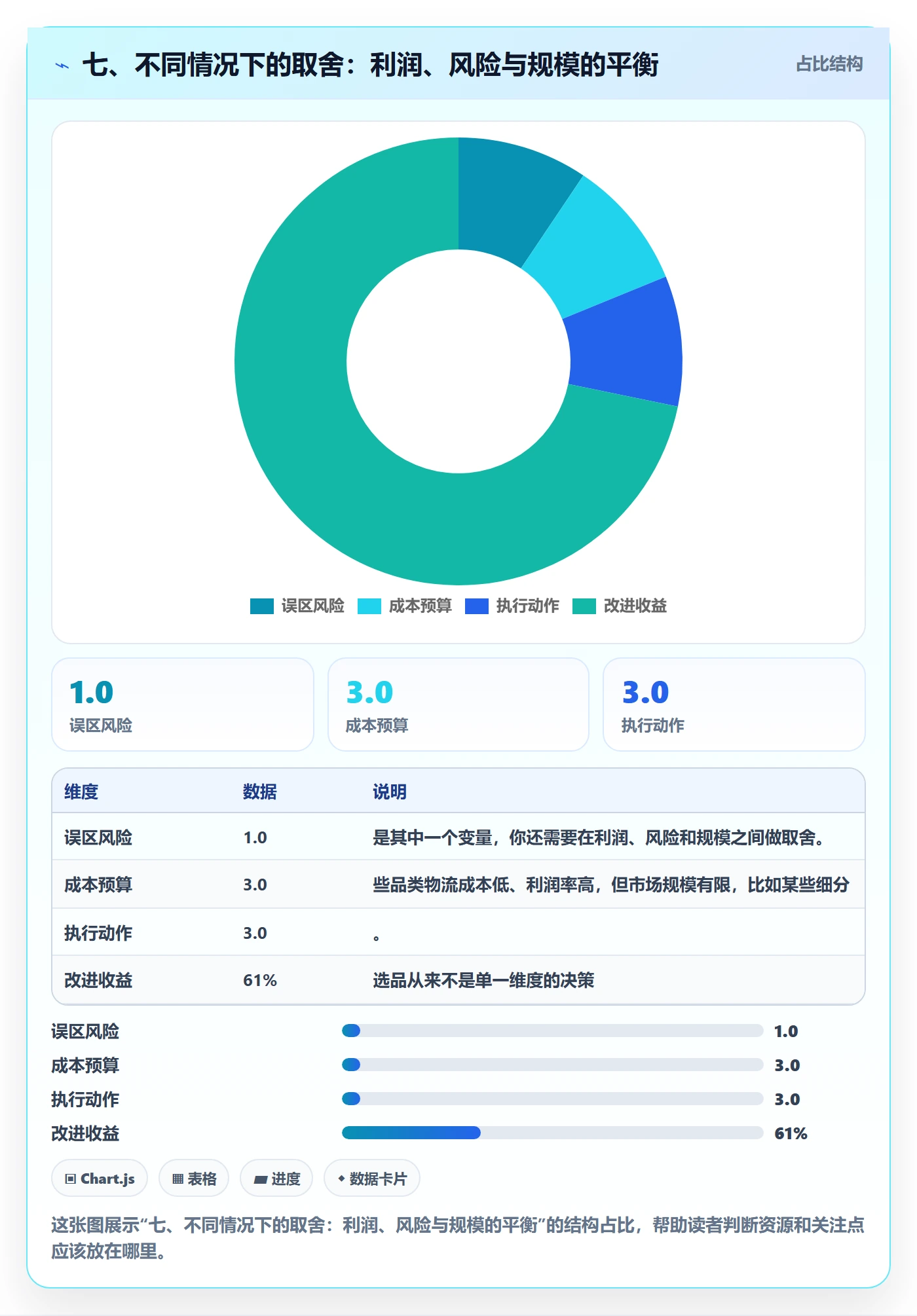This screenshot has width=917, height=1316.
Task: Select the 进度 tag chip
Action: (x=276, y=1179)
